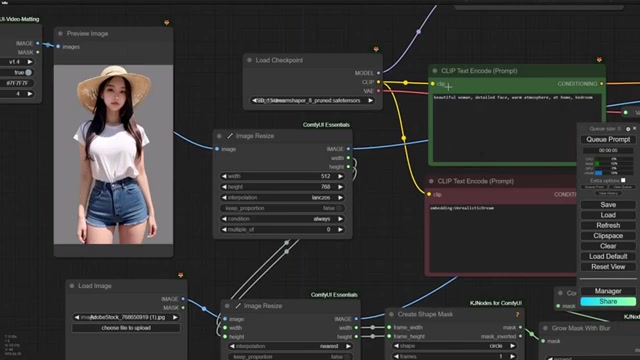Enable the Extra options checkbox

click(x=623, y=180)
